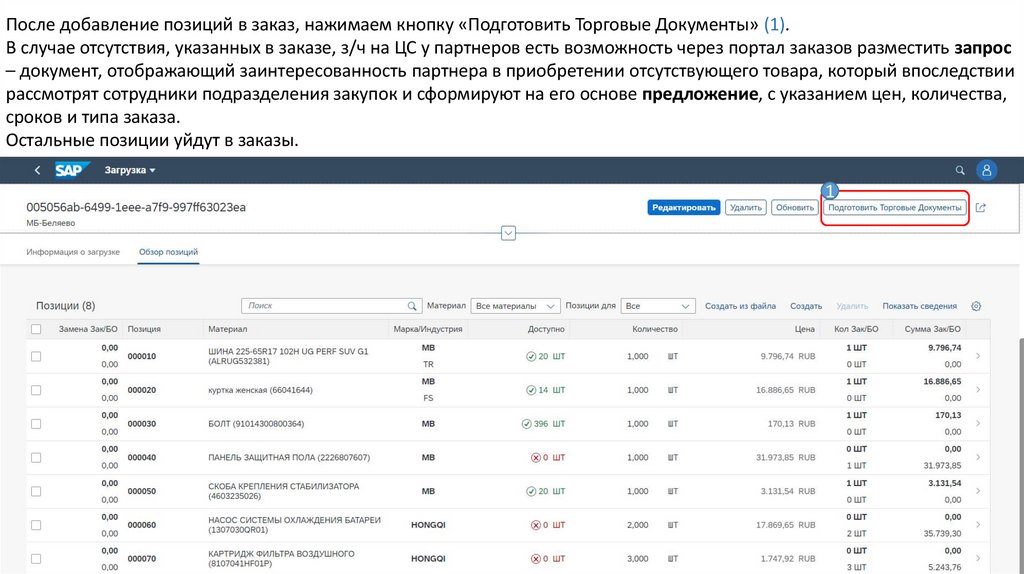
Task: Click Подготовить Торговые Документы button
Action: (x=895, y=208)
